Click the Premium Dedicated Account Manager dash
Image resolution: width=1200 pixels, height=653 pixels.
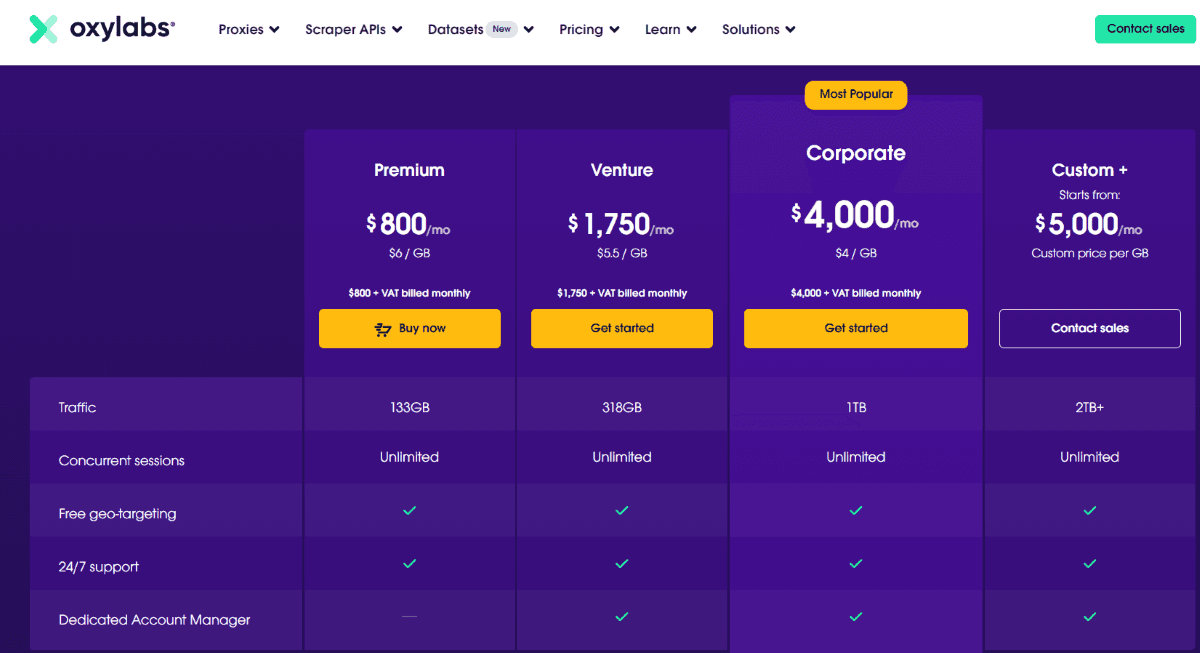coord(409,617)
